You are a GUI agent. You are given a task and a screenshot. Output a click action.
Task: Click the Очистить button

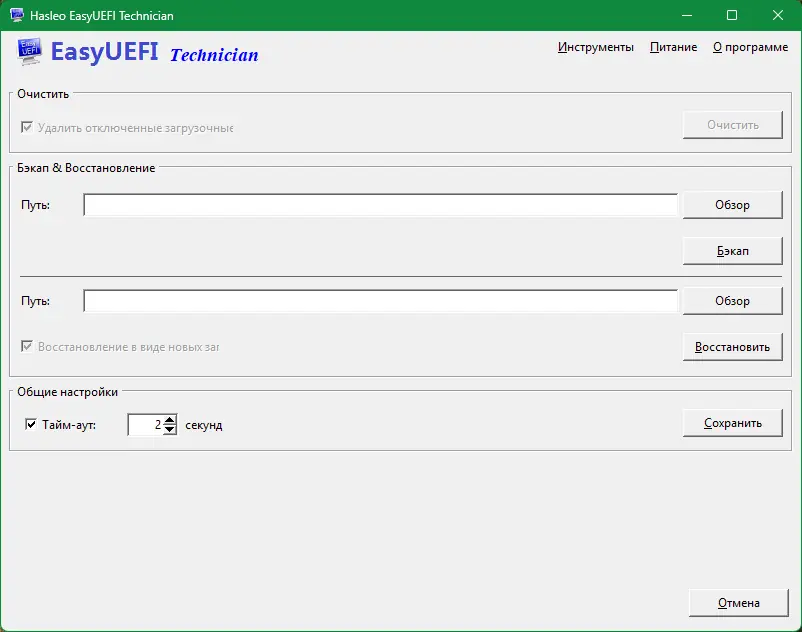click(x=732, y=125)
